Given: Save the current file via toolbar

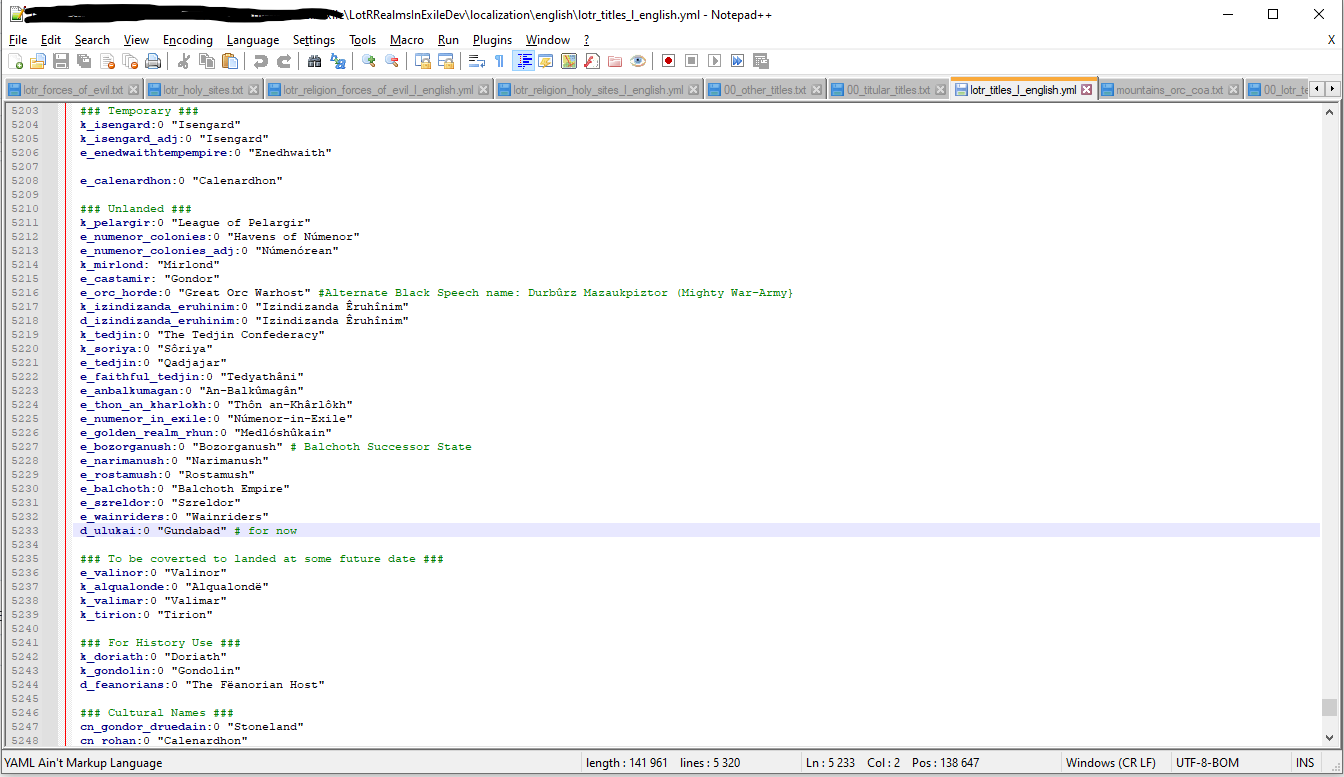Looking at the screenshot, I should point(61,61).
